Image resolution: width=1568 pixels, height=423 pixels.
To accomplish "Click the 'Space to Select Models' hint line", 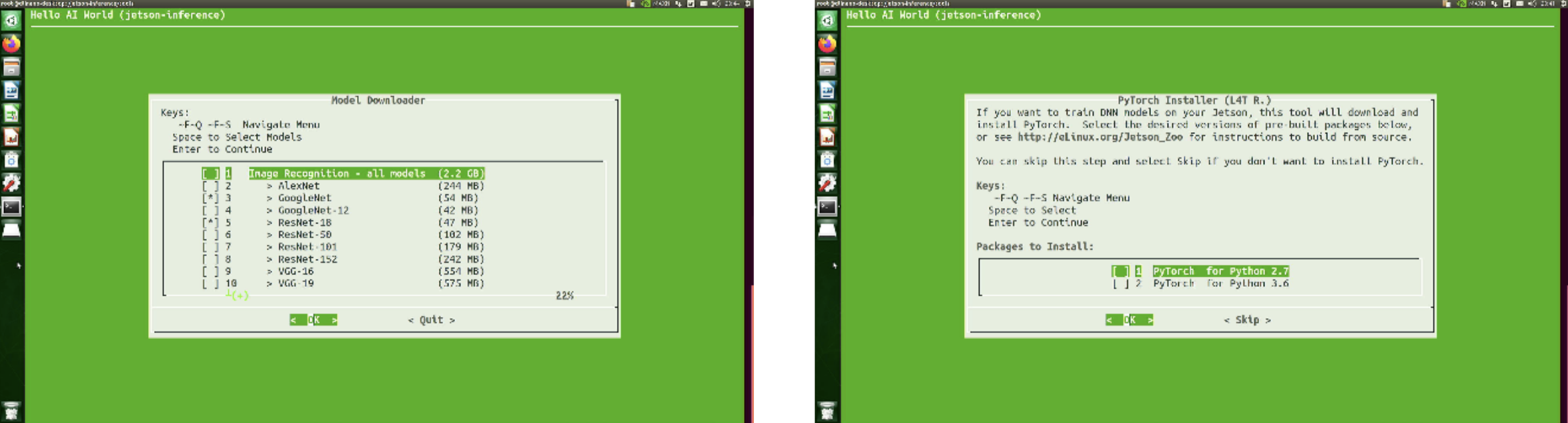I will (237, 137).
